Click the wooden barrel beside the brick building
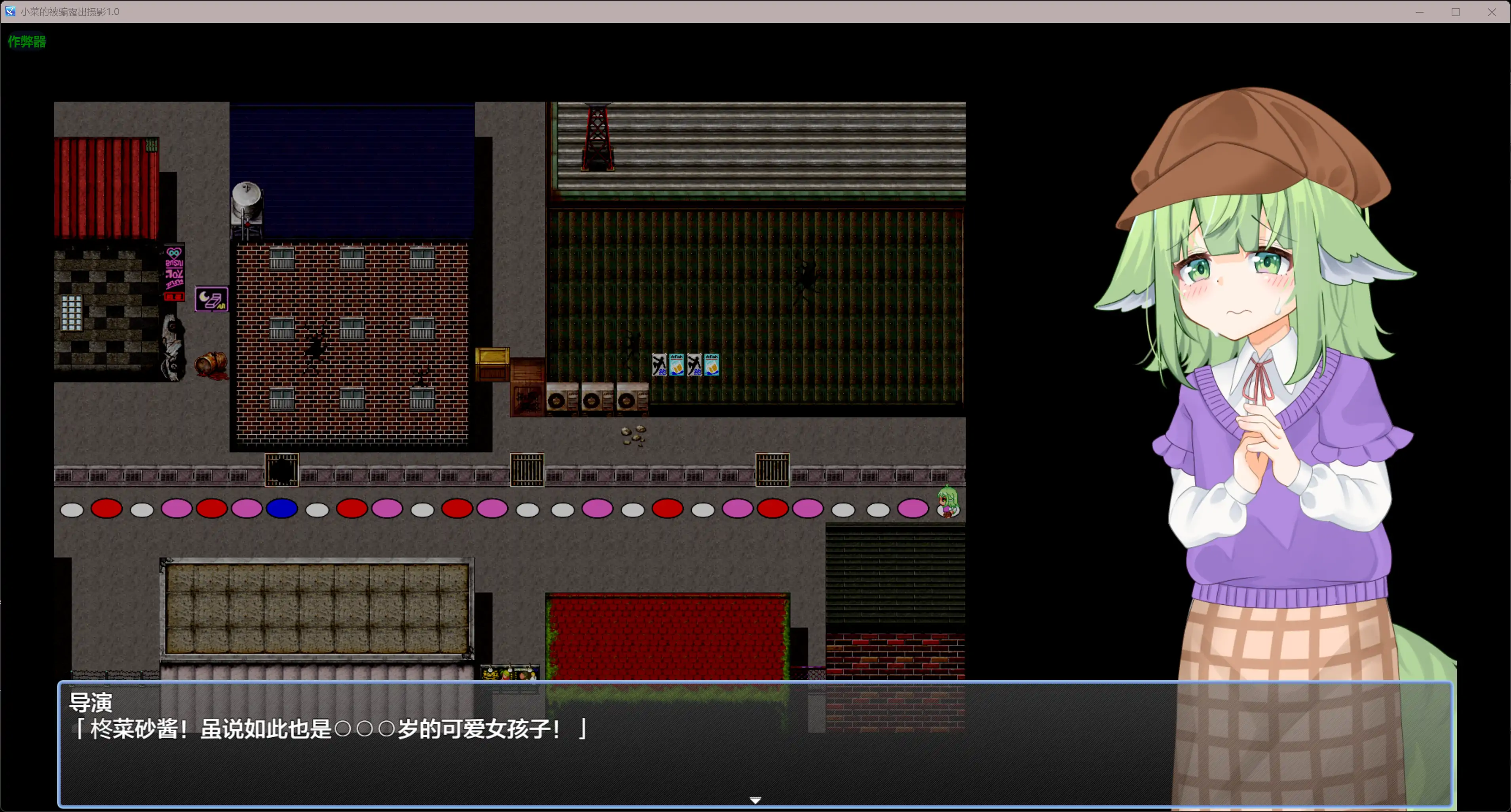The image size is (1511, 812). [x=211, y=363]
